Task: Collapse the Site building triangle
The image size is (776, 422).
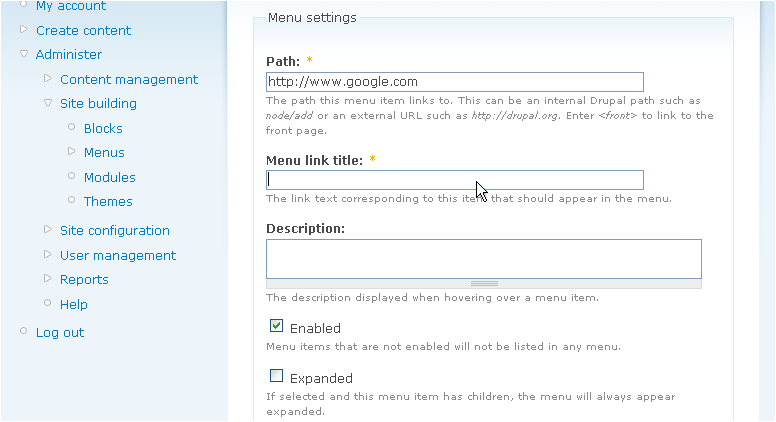Action: 48,103
